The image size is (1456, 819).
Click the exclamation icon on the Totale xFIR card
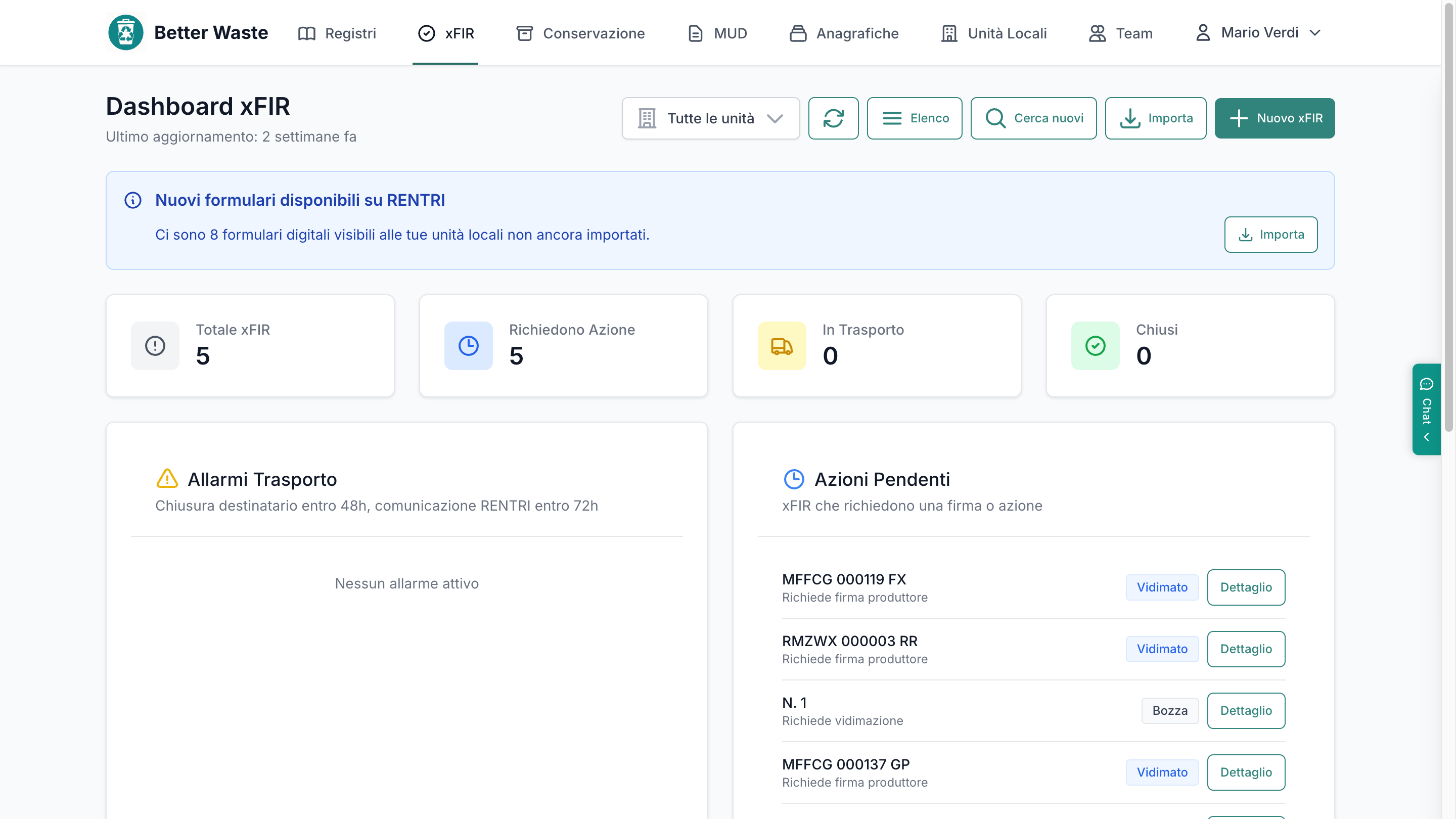click(155, 346)
